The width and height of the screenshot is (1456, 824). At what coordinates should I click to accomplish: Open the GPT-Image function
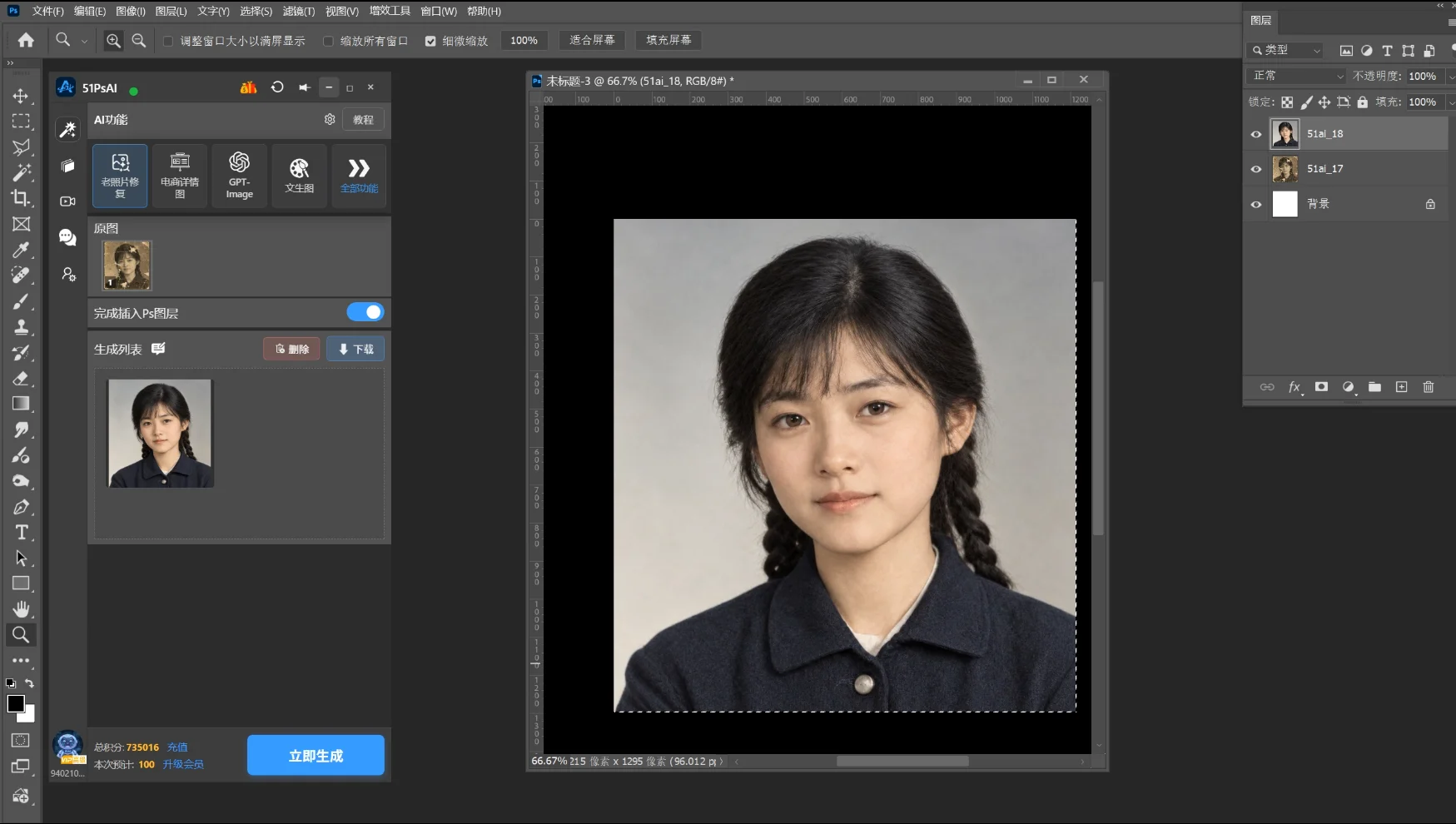point(240,176)
